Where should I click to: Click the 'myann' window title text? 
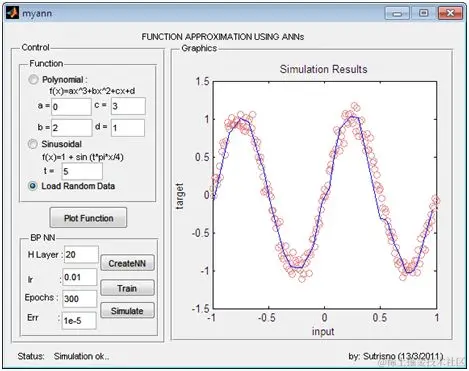tap(37, 14)
